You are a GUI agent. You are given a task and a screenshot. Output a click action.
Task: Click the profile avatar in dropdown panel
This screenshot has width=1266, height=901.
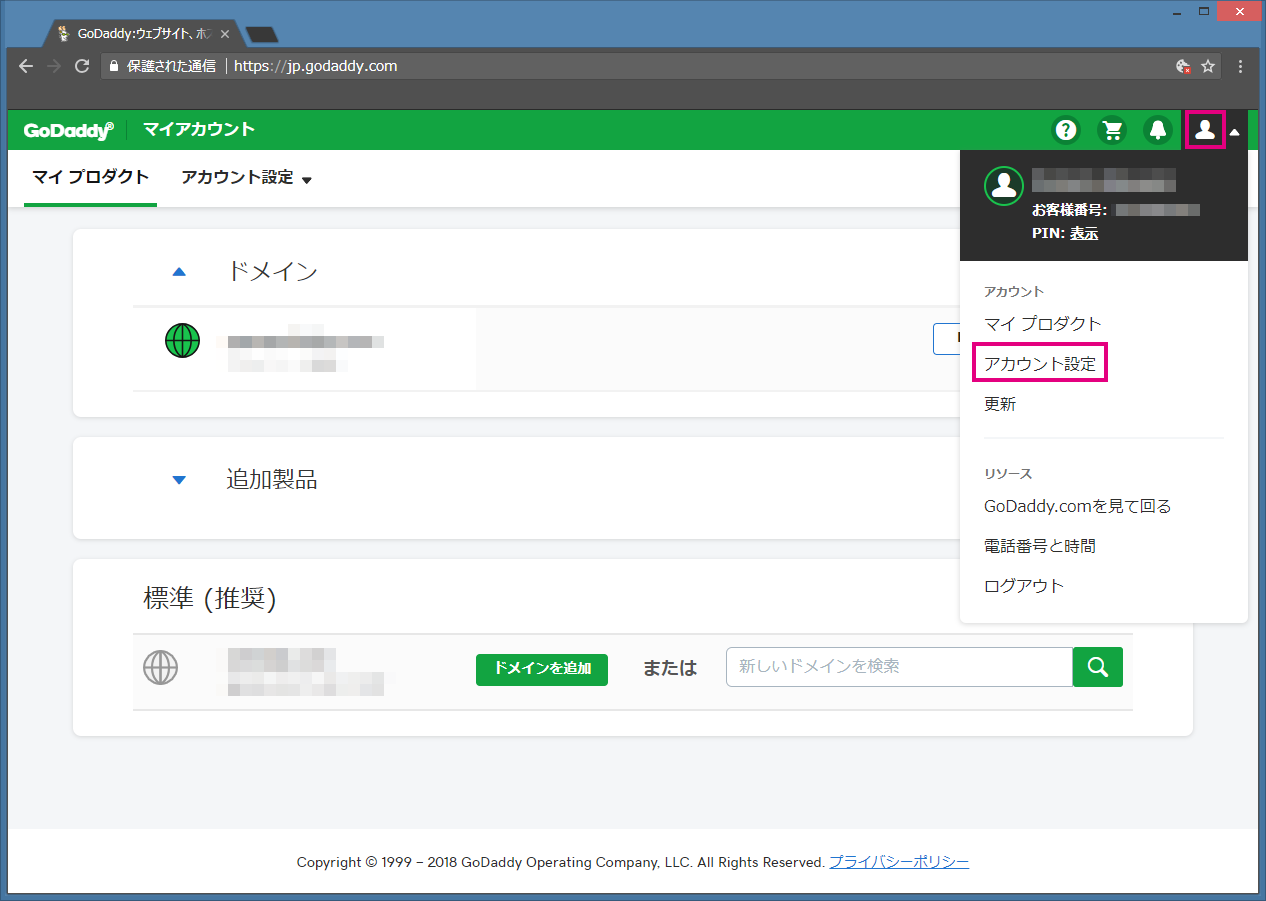1003,186
